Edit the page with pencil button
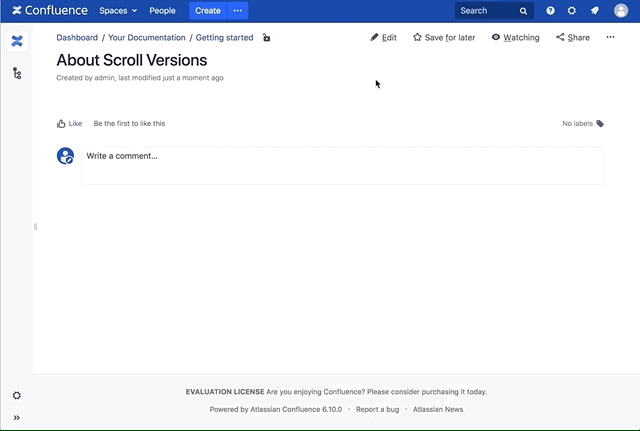The image size is (640, 431). [x=383, y=38]
